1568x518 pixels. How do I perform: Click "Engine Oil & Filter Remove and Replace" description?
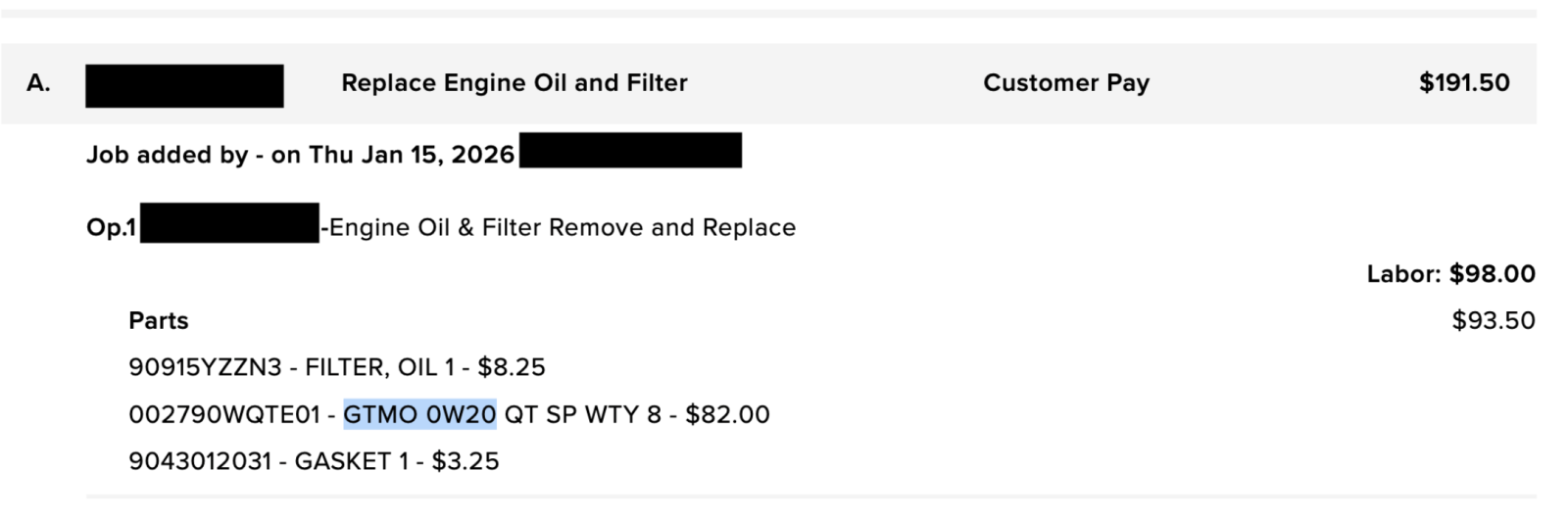tap(563, 227)
